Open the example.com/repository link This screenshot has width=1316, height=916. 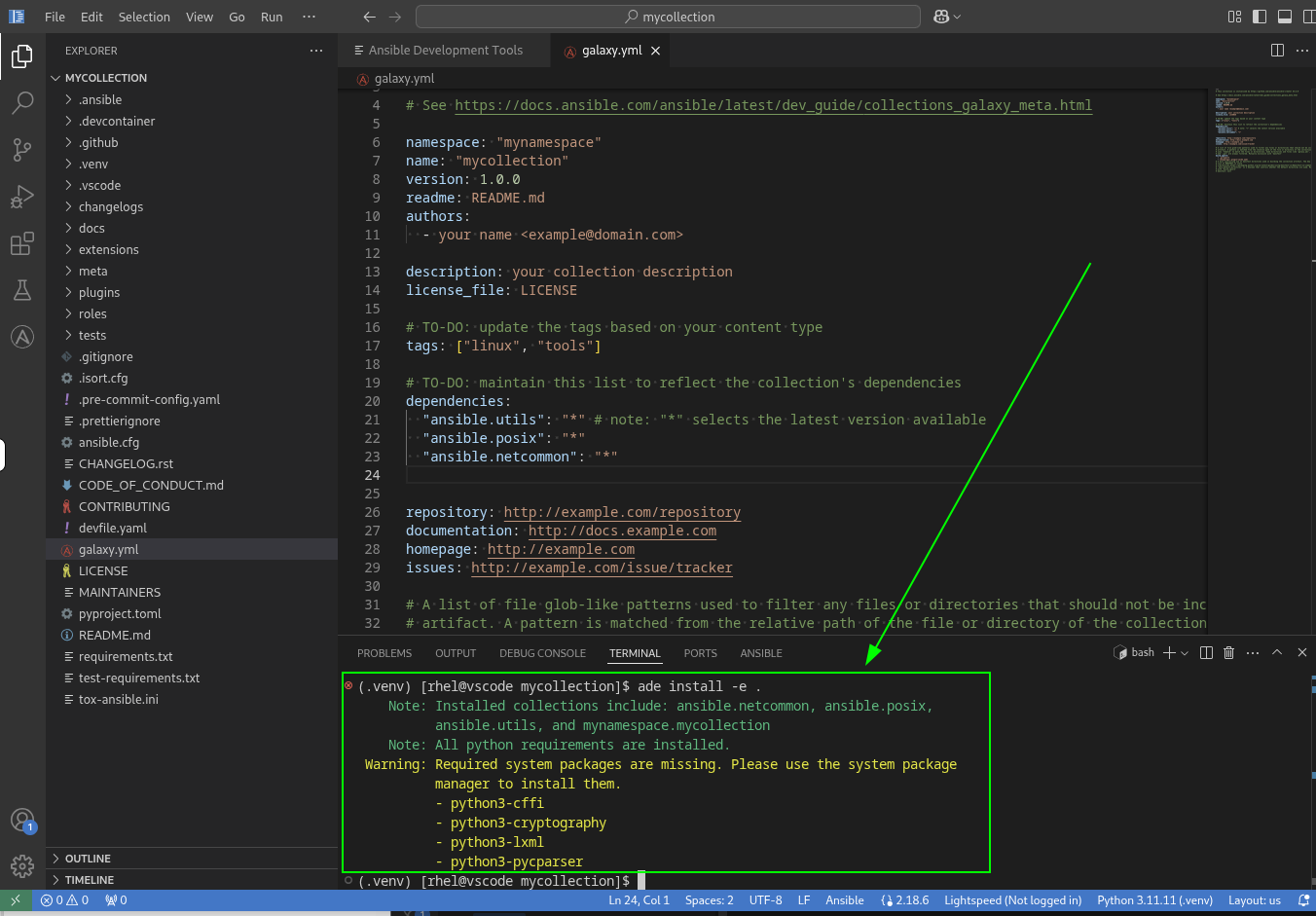click(622, 512)
